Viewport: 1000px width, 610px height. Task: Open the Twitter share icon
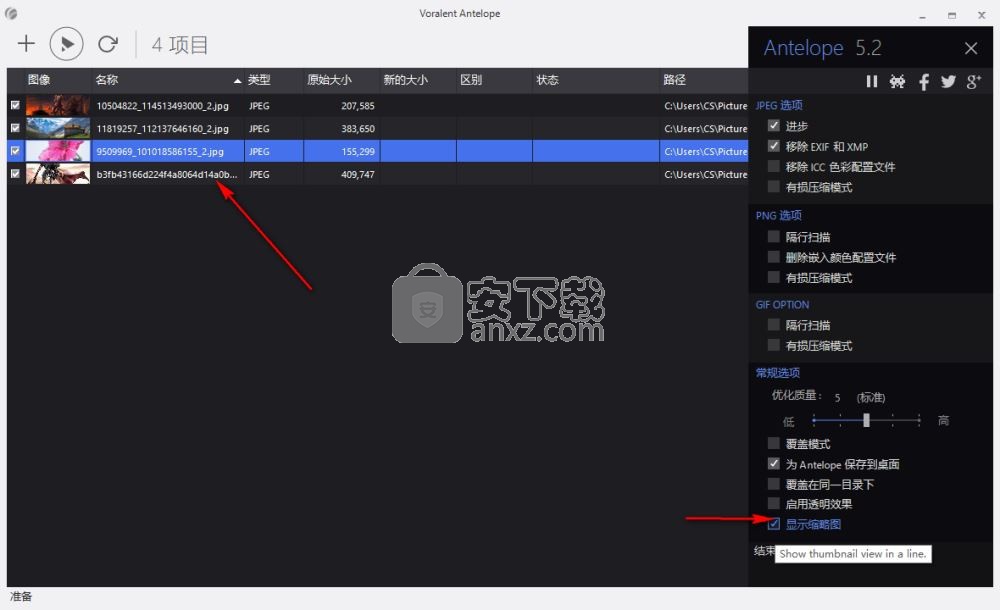(948, 82)
